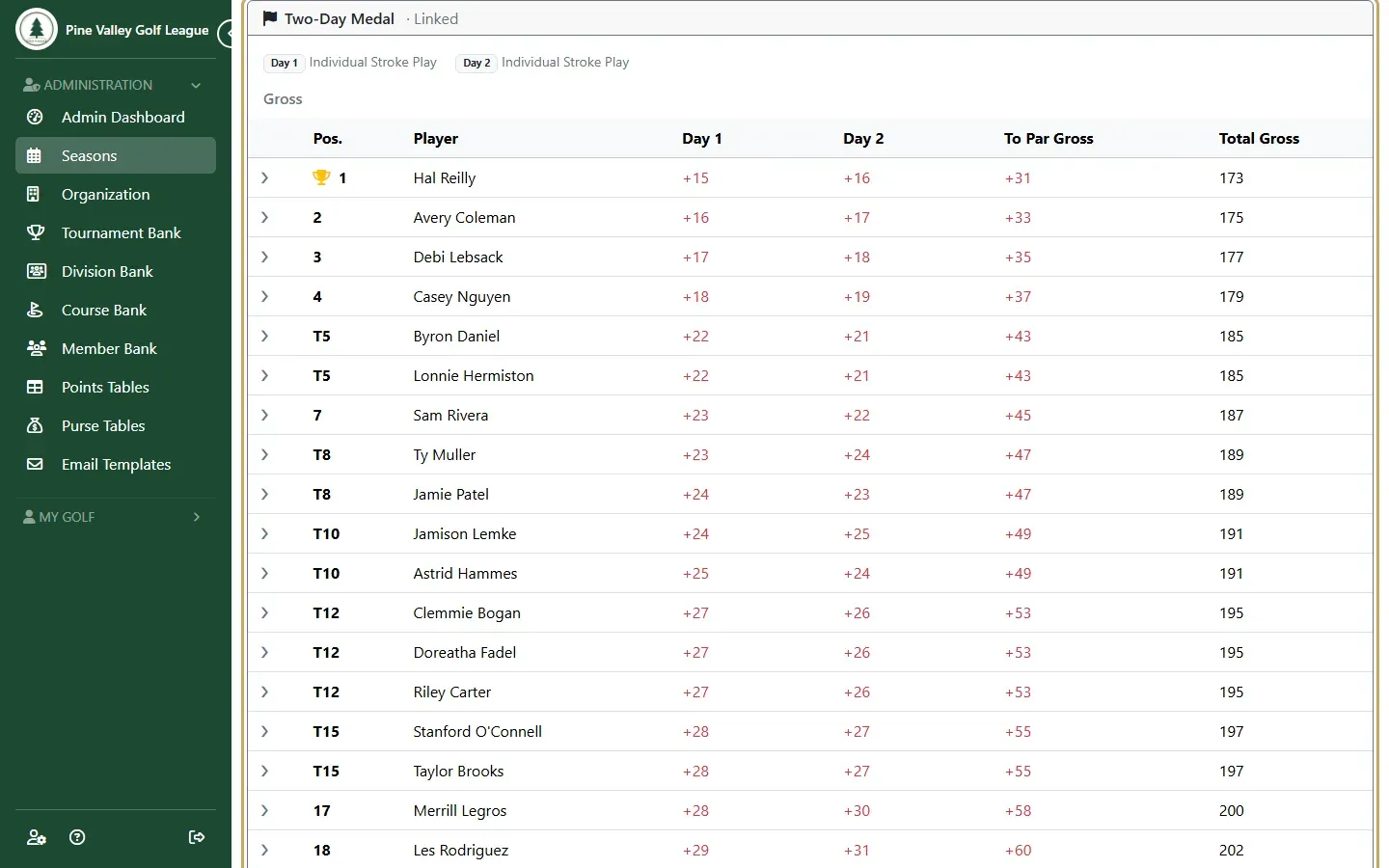Open Admin Dashboard in the sidebar
The width and height of the screenshot is (1389, 868).
[x=116, y=117]
